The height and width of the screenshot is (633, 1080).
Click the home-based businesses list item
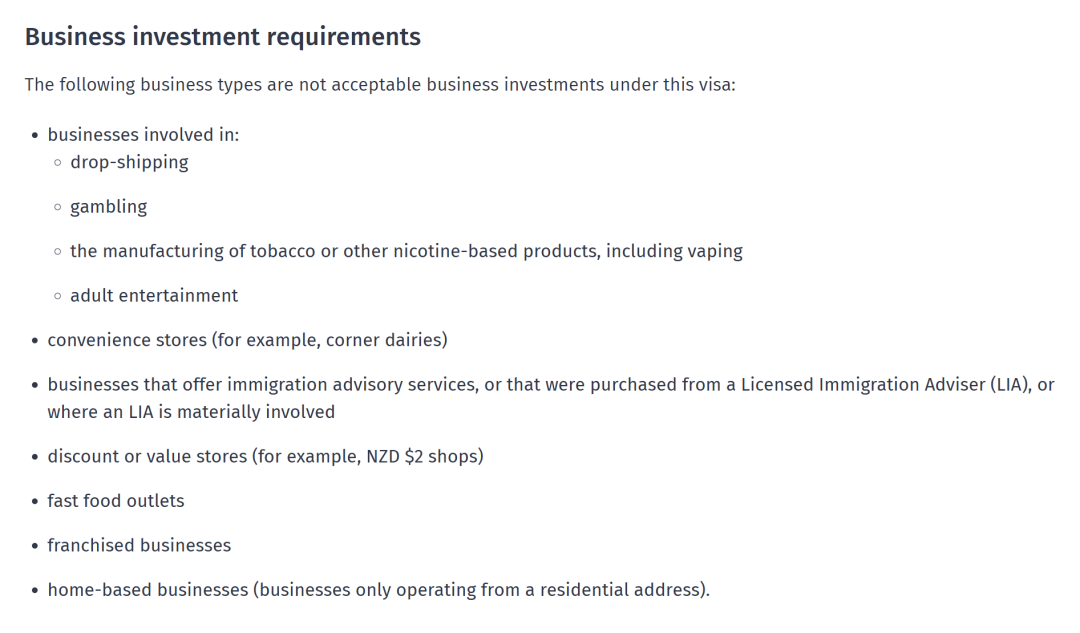378,590
